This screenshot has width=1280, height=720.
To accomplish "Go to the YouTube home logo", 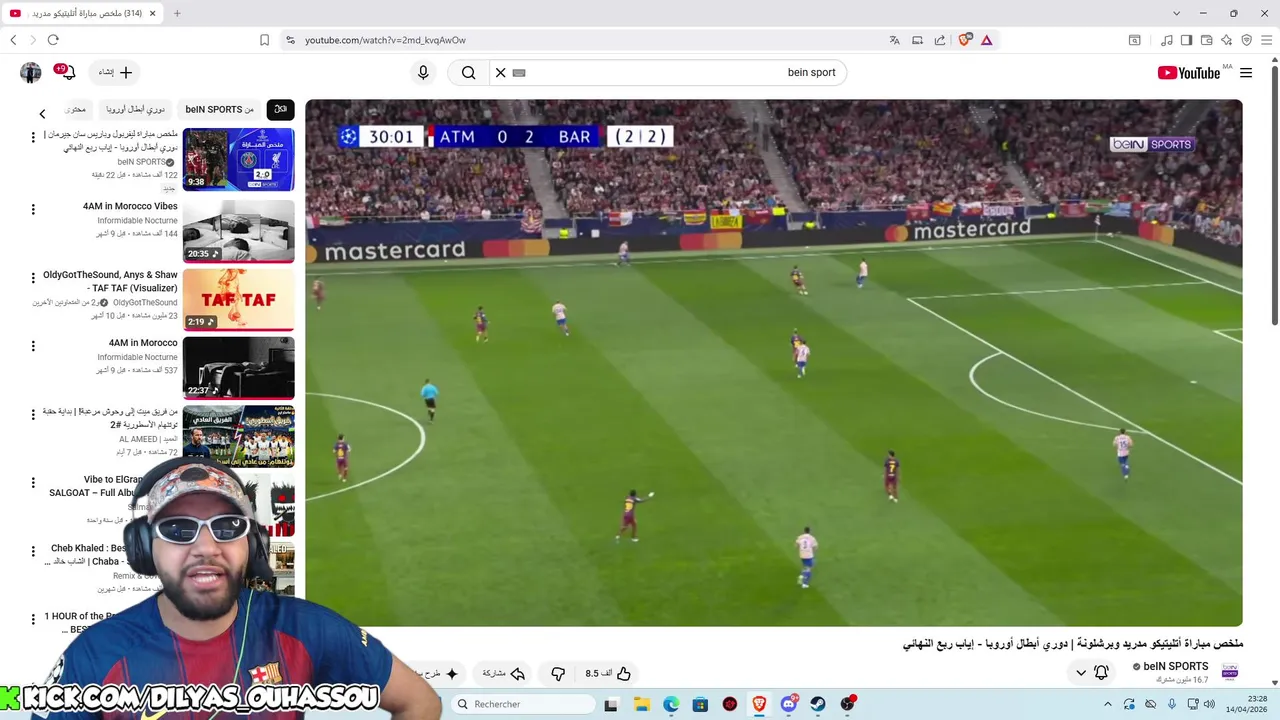I will coord(1189,72).
